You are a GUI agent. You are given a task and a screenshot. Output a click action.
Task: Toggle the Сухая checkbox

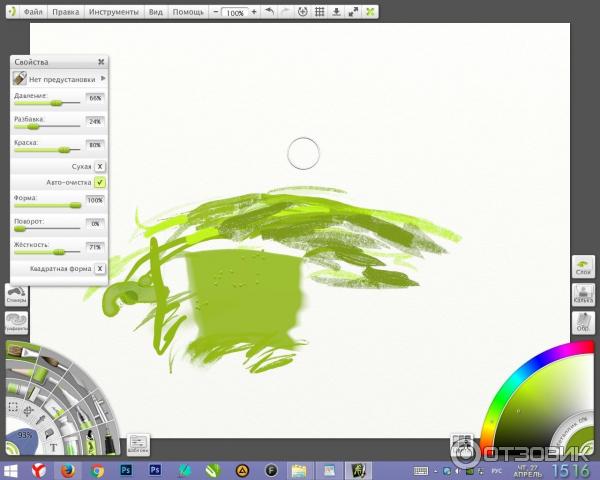(x=100, y=166)
